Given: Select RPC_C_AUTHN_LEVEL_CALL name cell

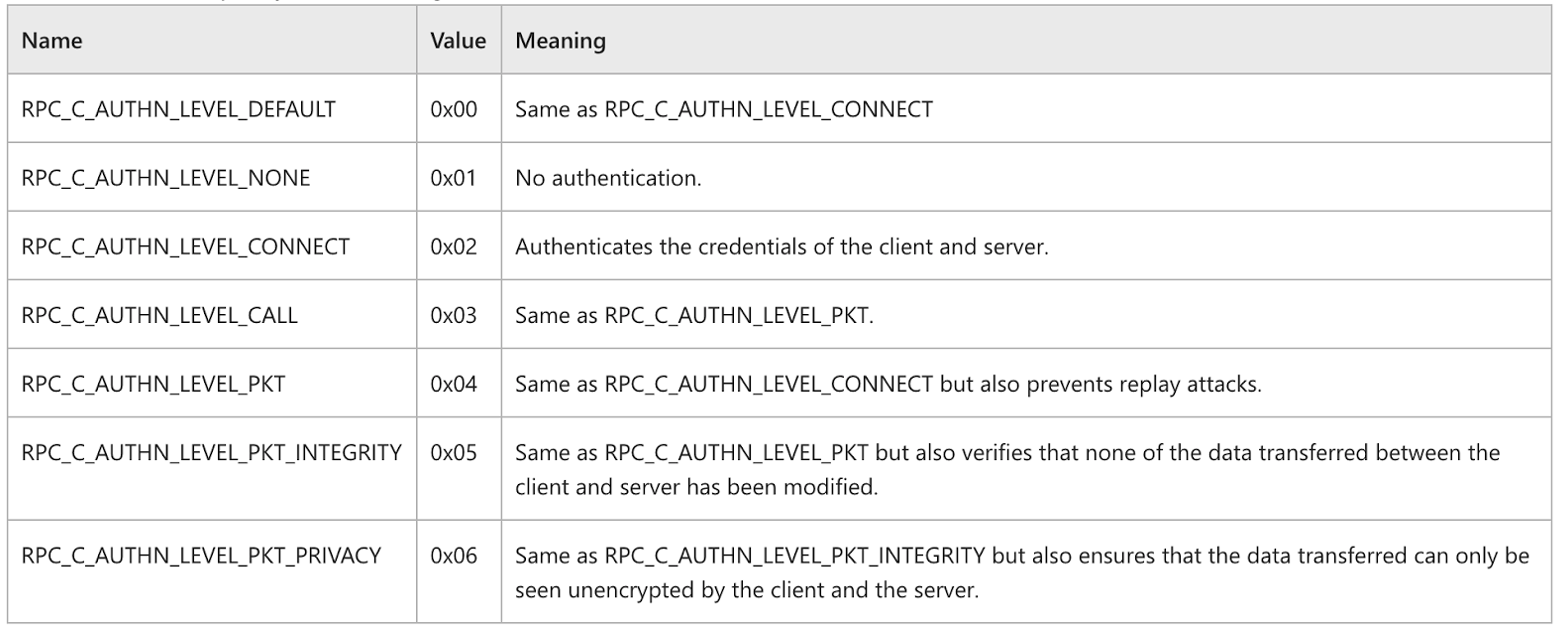Looking at the screenshot, I should click(x=159, y=315).
